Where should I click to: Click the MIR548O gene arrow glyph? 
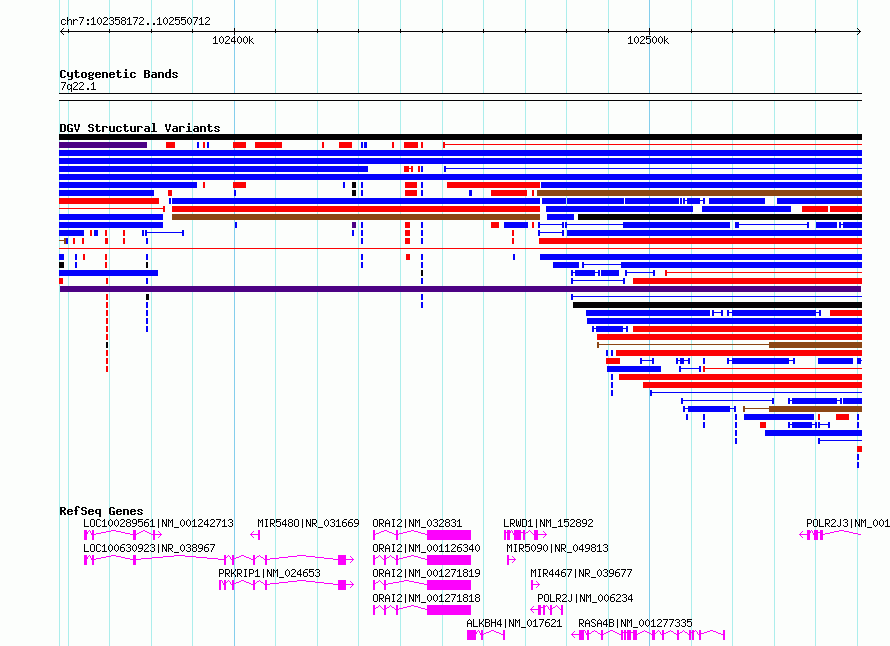255,535
